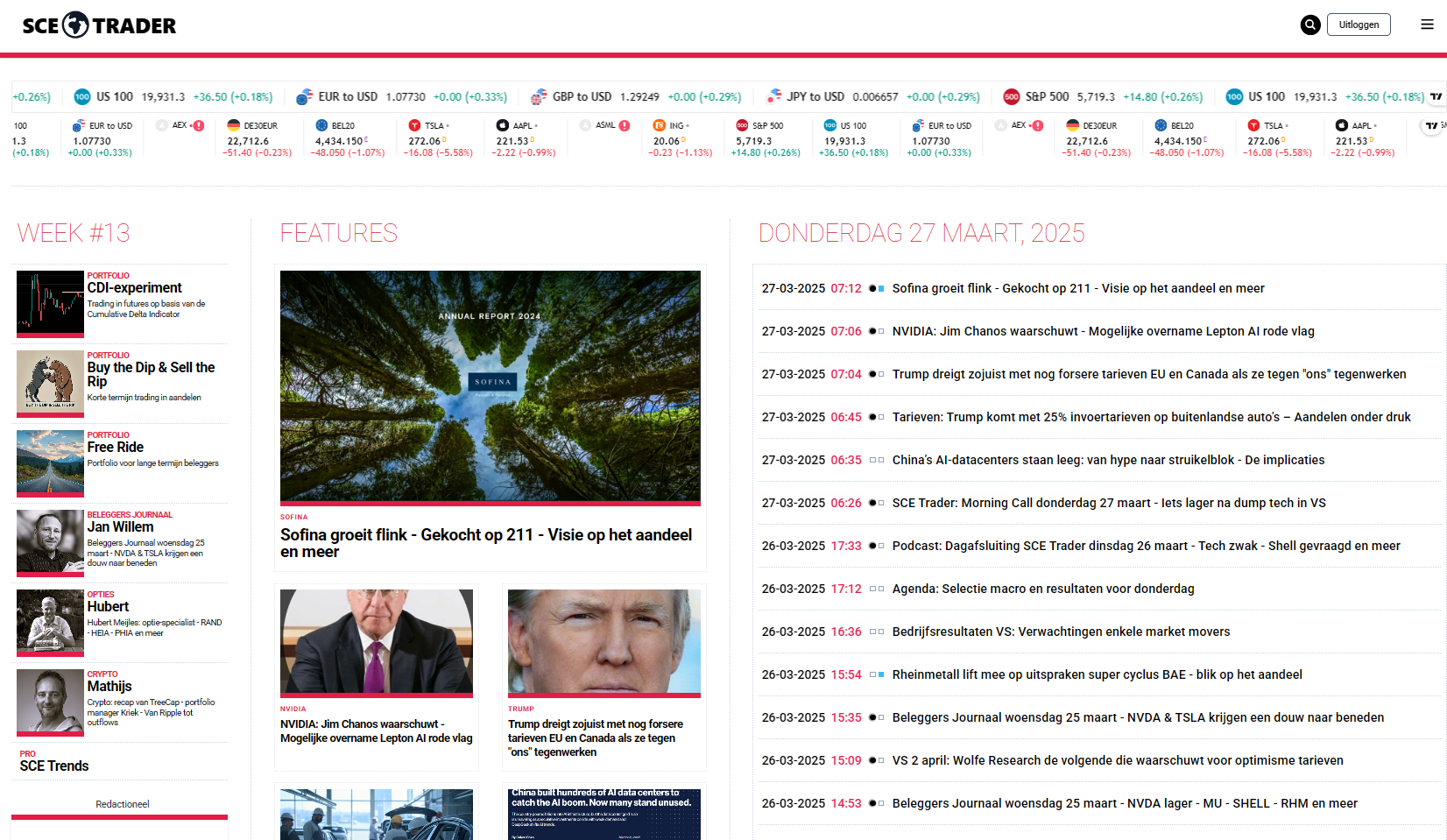Open the Jan Willem portrait thumbnail

[x=50, y=543]
